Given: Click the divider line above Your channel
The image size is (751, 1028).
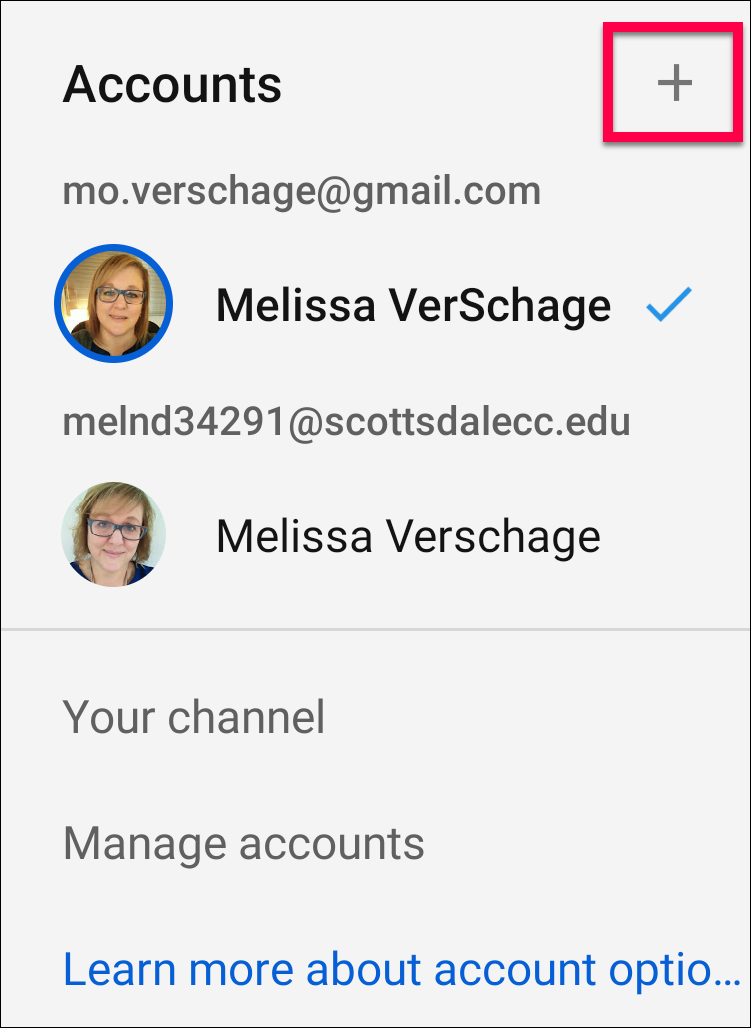Looking at the screenshot, I should pyautogui.click(x=375, y=629).
